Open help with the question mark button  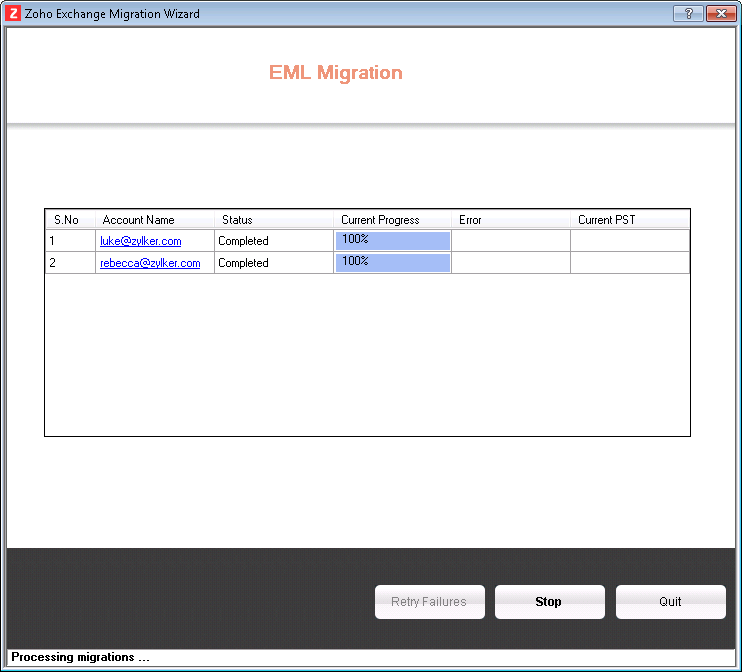(687, 14)
